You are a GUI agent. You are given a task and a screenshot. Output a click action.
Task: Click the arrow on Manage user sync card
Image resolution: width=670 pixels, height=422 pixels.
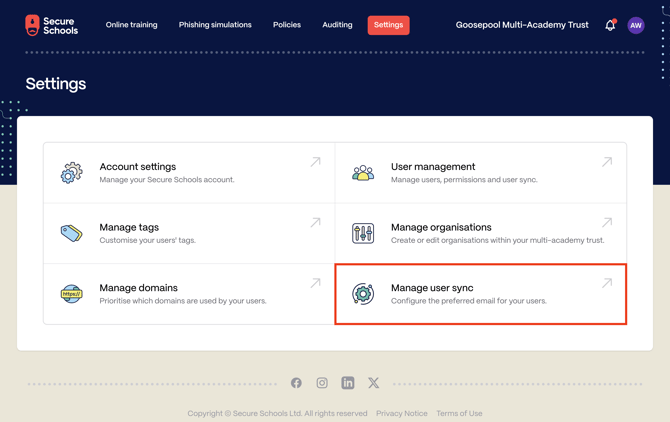(x=607, y=283)
